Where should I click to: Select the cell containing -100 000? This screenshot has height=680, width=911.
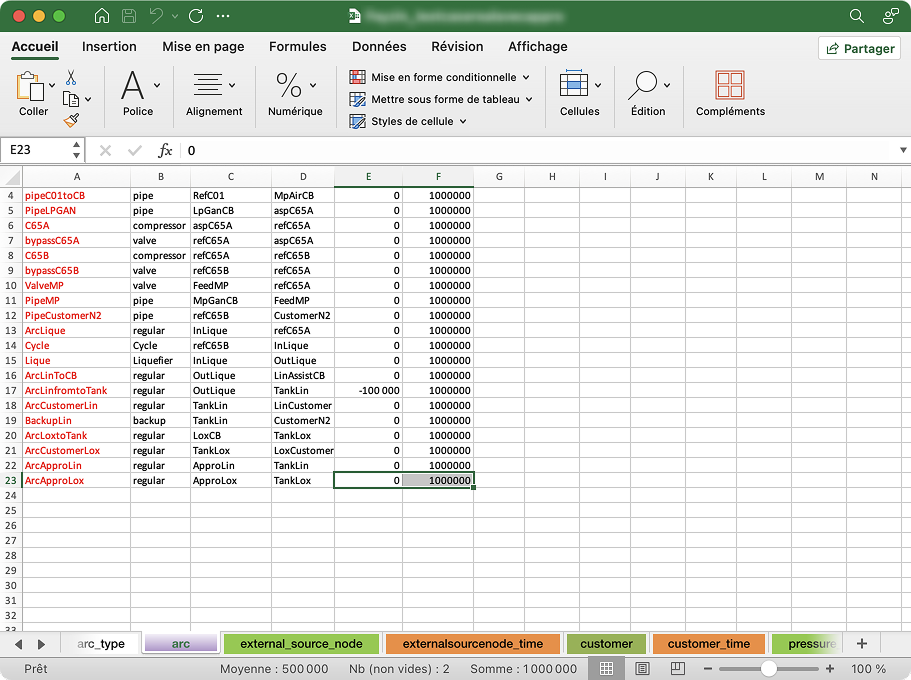click(368, 391)
